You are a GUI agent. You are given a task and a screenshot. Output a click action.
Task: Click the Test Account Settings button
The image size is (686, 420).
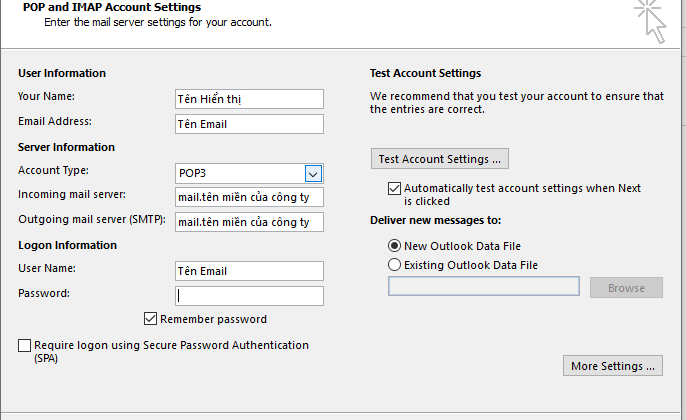(440, 158)
